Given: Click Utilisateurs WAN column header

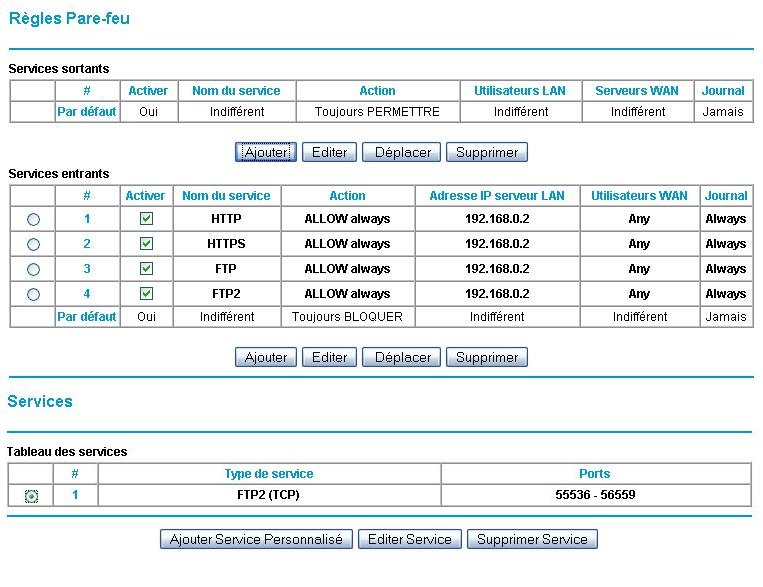Looking at the screenshot, I should point(639,196).
